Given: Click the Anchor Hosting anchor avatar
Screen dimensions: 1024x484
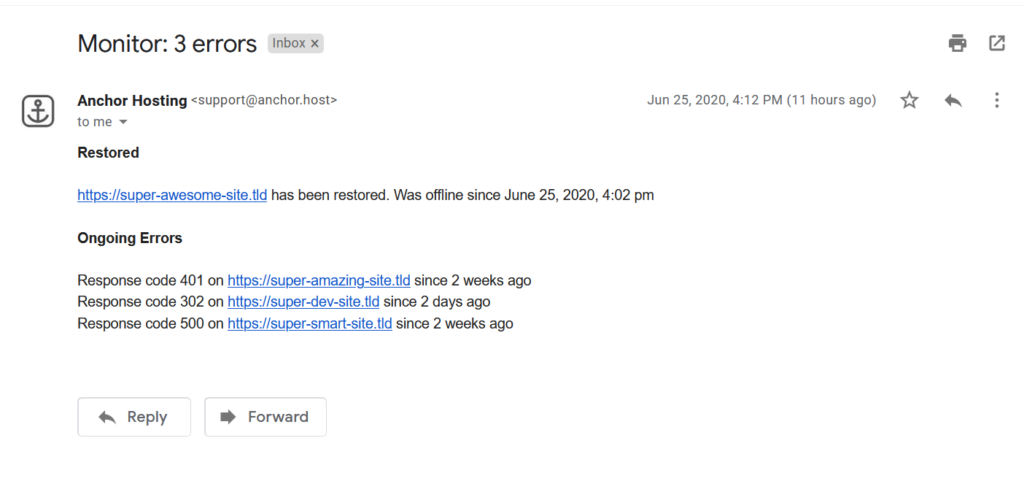Looking at the screenshot, I should pyautogui.click(x=38, y=111).
